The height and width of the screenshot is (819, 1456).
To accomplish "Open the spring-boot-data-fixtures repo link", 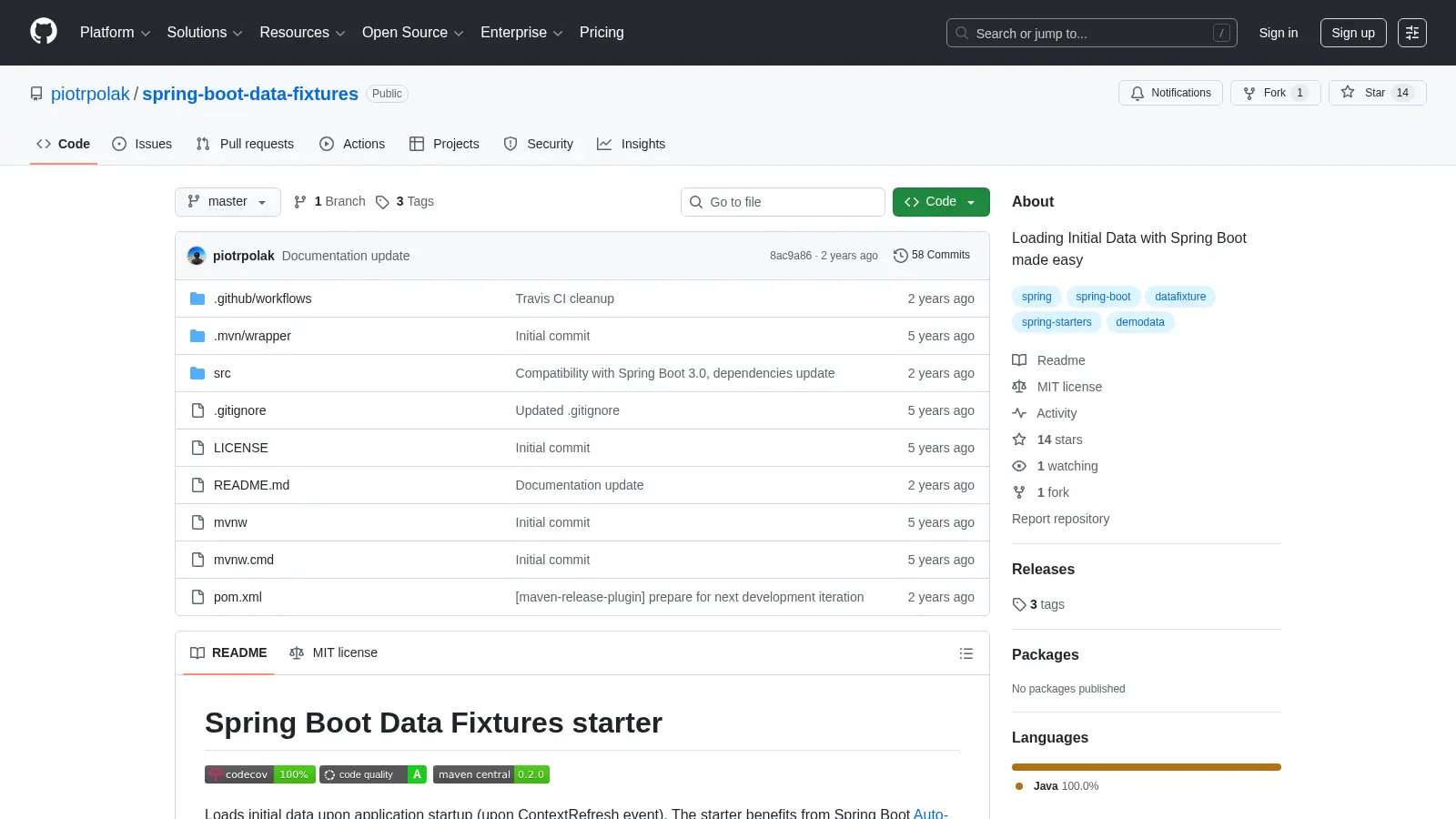I will point(250,94).
